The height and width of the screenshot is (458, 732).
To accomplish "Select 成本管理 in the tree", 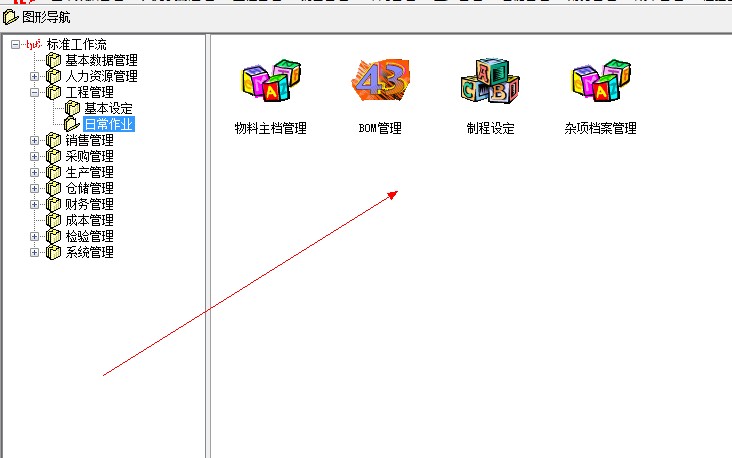I will pyautogui.click(x=89, y=220).
